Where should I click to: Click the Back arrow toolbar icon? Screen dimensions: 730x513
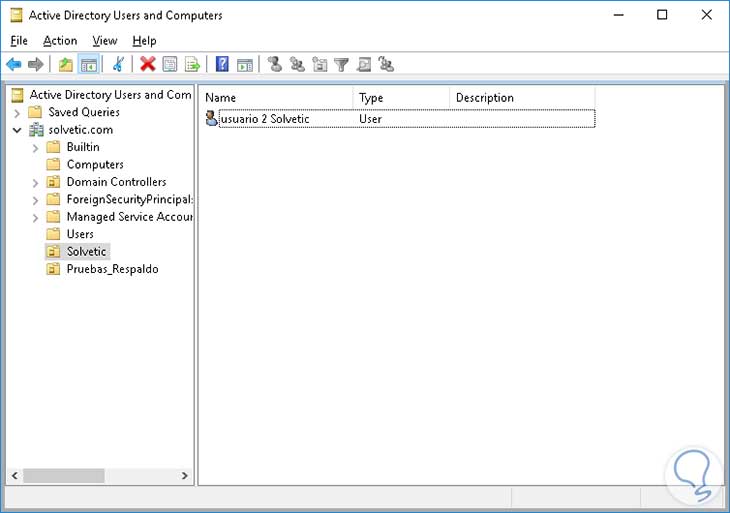[x=14, y=64]
